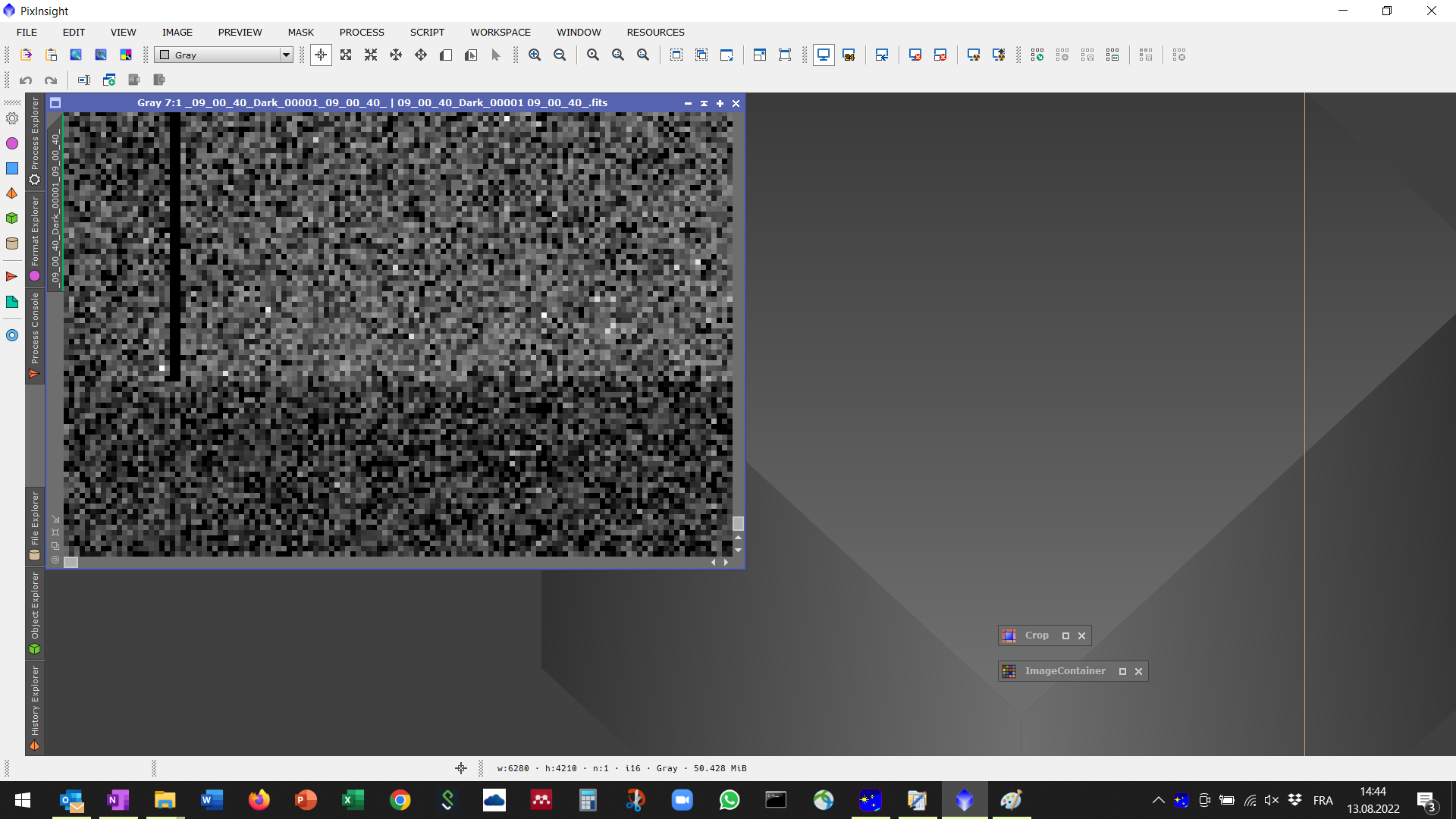Select the New Preview mode tool
This screenshot has height=819, width=1456.
[446, 55]
